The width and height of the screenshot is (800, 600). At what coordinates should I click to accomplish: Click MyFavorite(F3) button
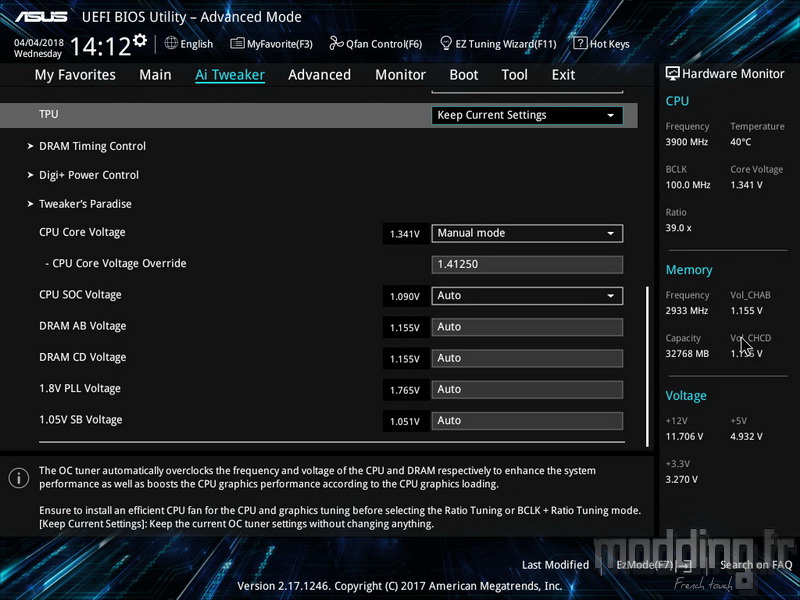click(x=271, y=44)
